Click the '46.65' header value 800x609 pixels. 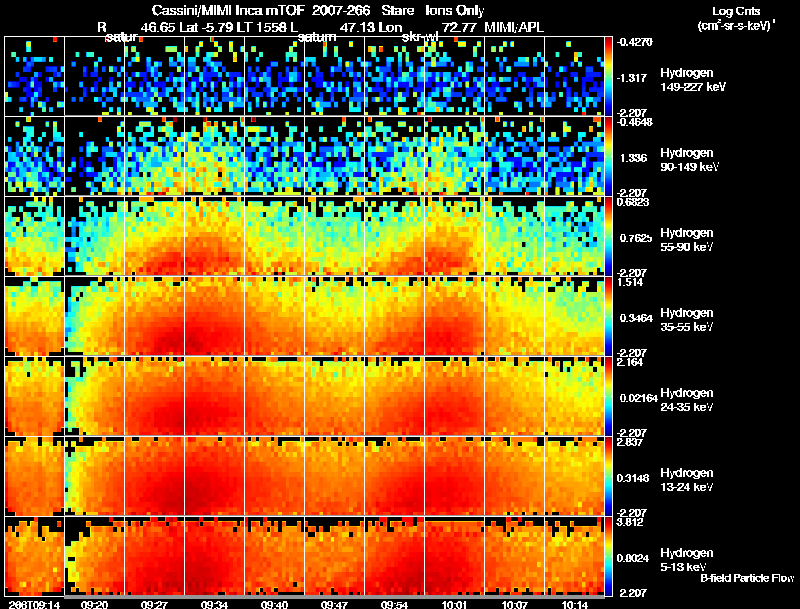(158, 27)
